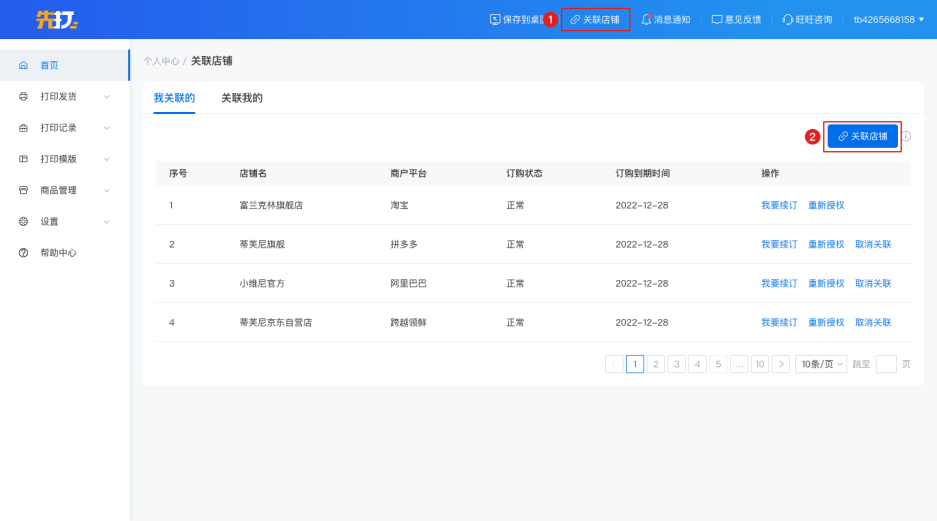Expand the 打印发货 sidebar menu
937x521 pixels.
click(106, 97)
